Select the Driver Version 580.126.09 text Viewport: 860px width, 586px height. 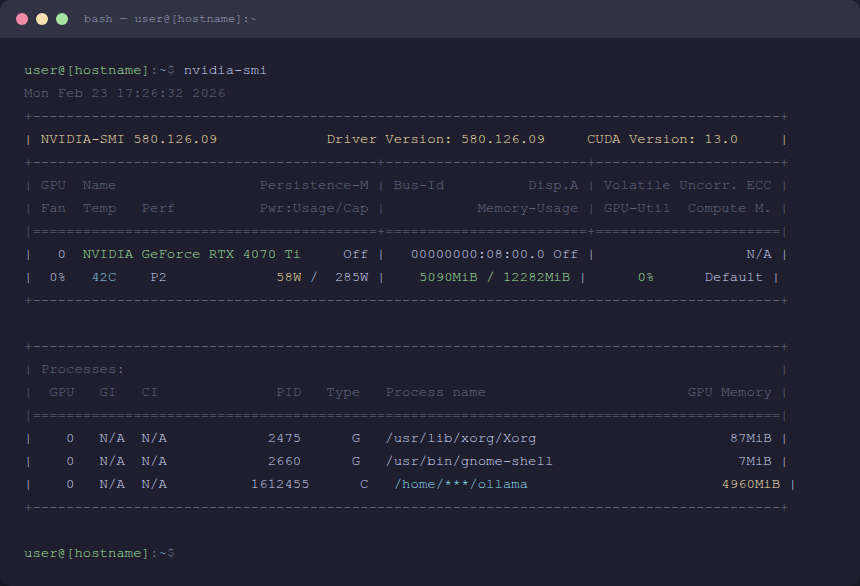point(435,139)
